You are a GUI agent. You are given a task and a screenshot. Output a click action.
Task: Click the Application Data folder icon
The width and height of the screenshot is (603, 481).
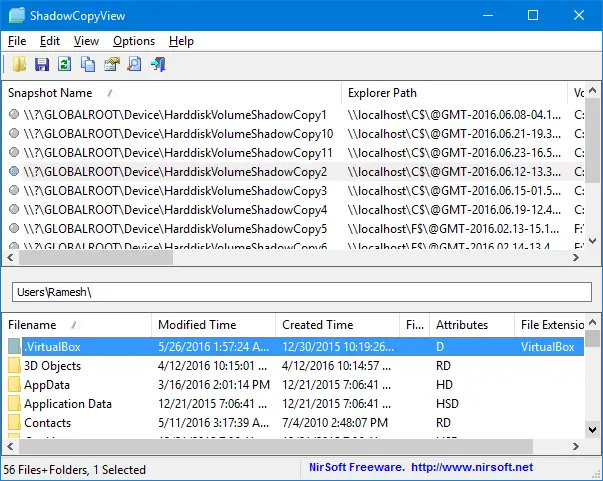tap(15, 404)
